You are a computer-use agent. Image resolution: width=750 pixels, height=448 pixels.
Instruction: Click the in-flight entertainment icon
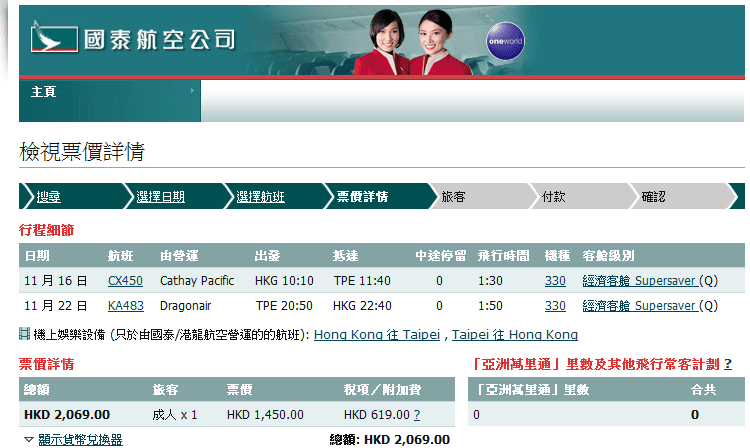coord(24,334)
